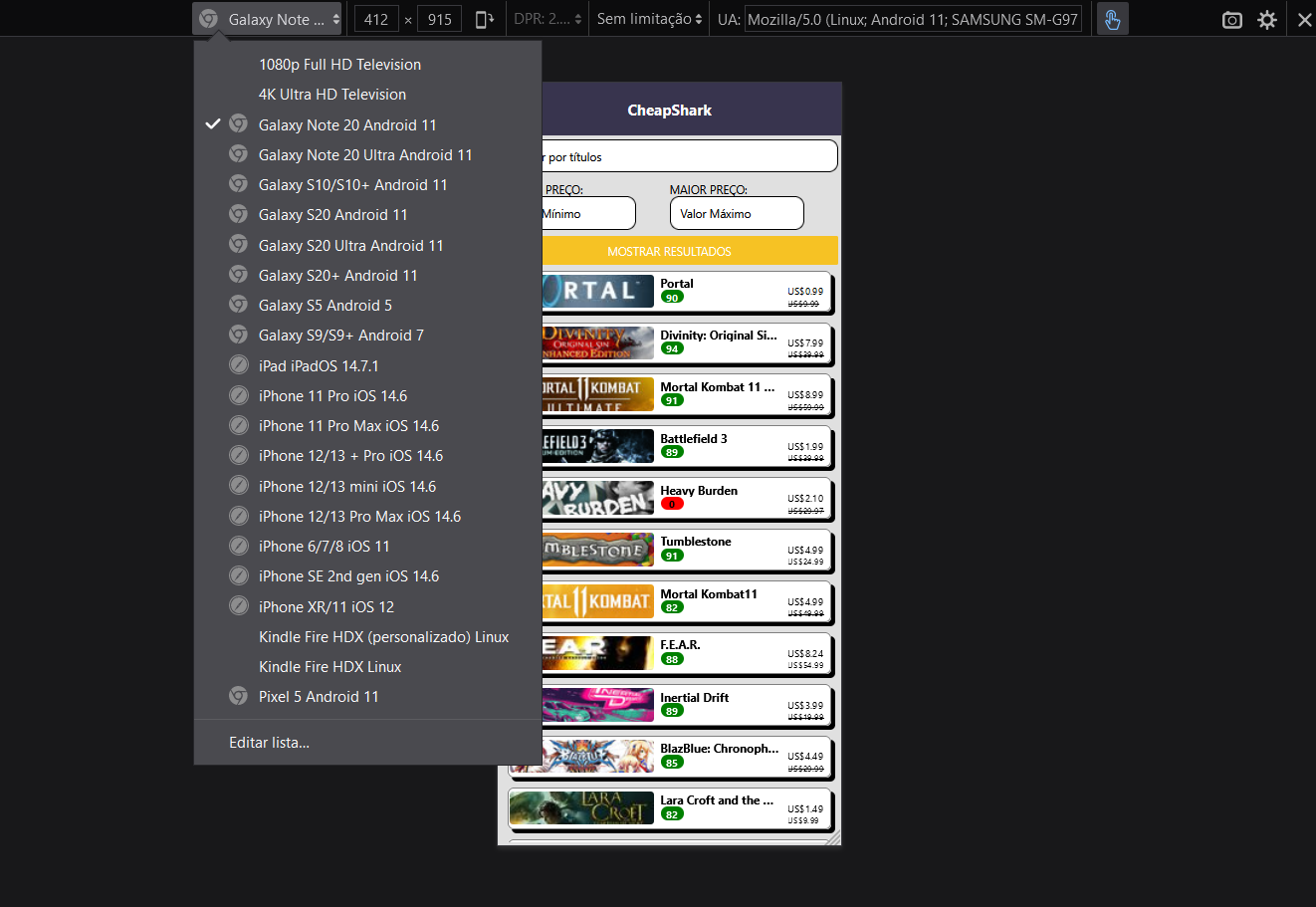Click the UA string input field
Viewport: 1316px width, 907px height.
(x=913, y=19)
